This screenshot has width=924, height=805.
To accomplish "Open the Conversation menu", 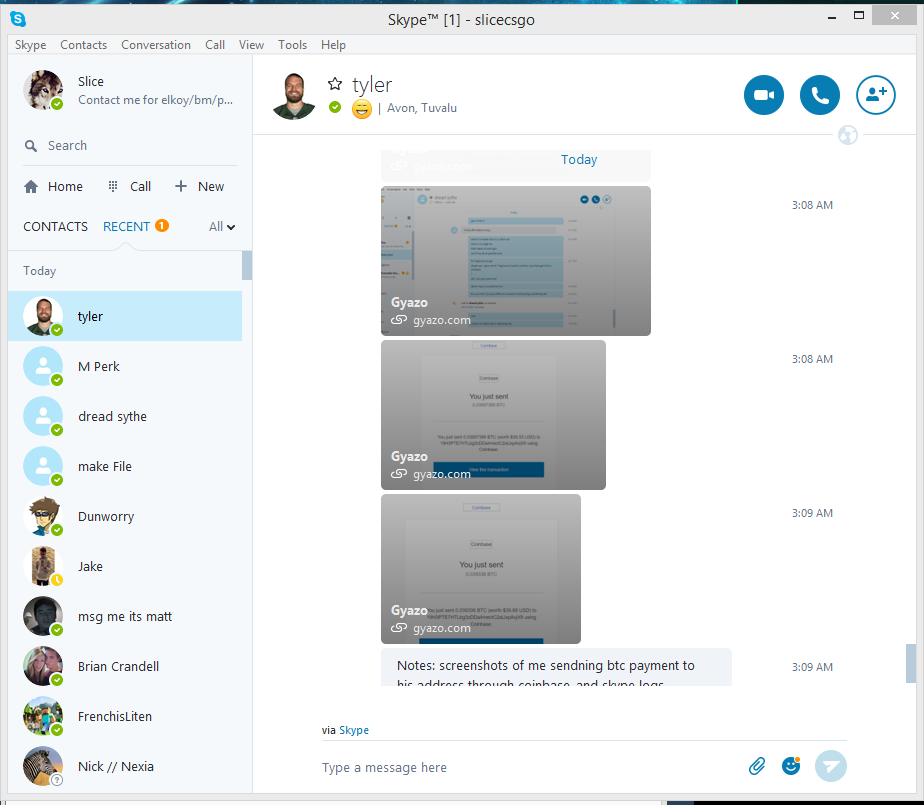I will tap(156, 45).
